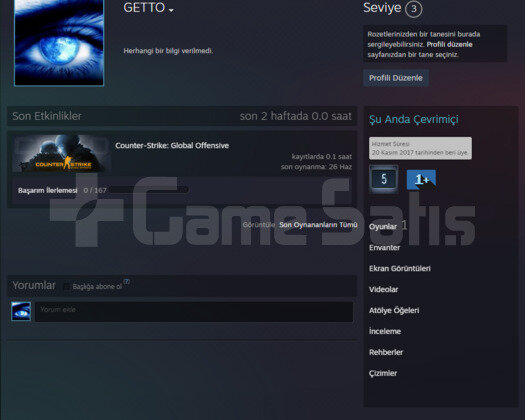This screenshot has width=525, height=420.
Task: Open the Profili düzenle link in badge box
Action: [x=449, y=44]
